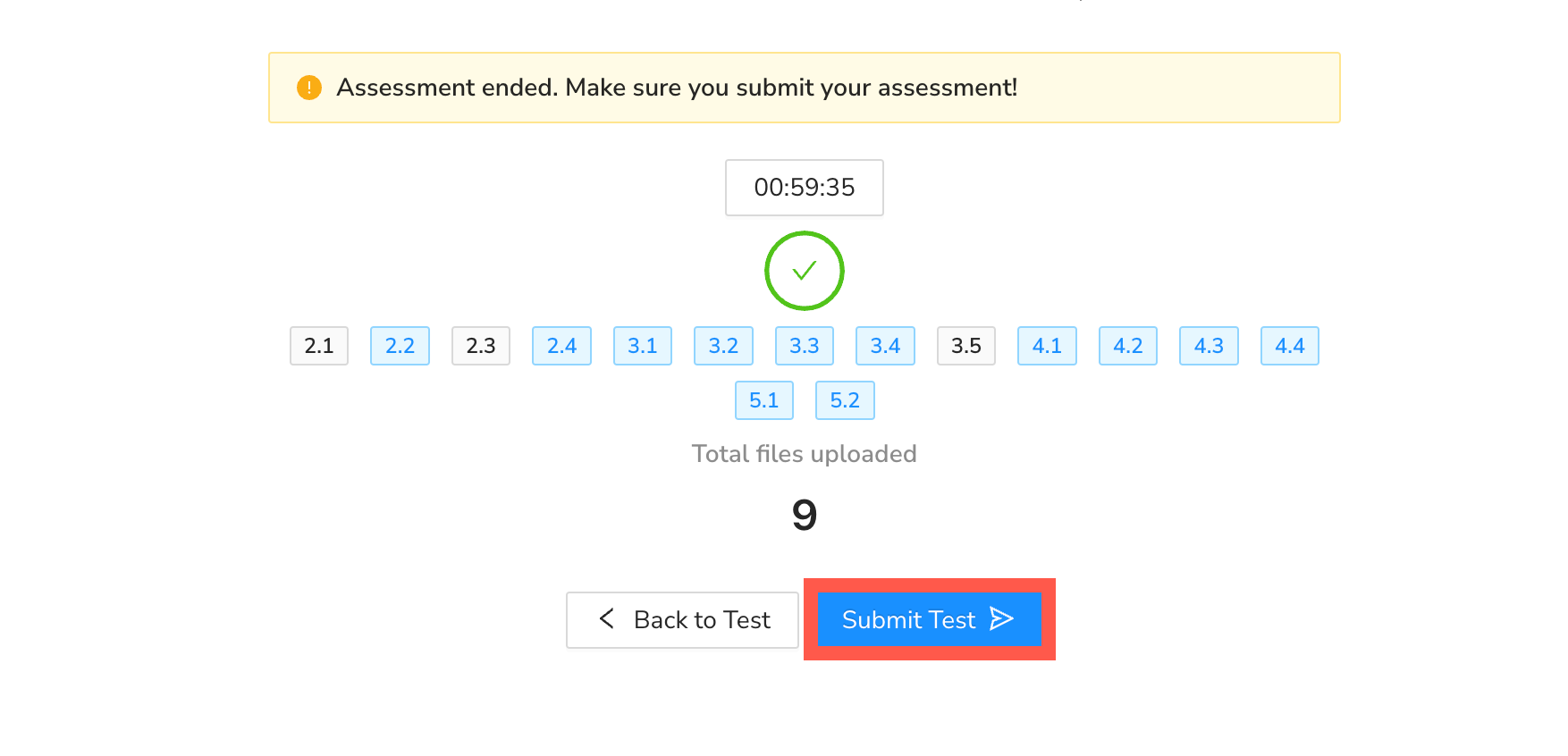Screen dimensions: 1568x756
Task: Open question 2.2
Action: (x=400, y=346)
